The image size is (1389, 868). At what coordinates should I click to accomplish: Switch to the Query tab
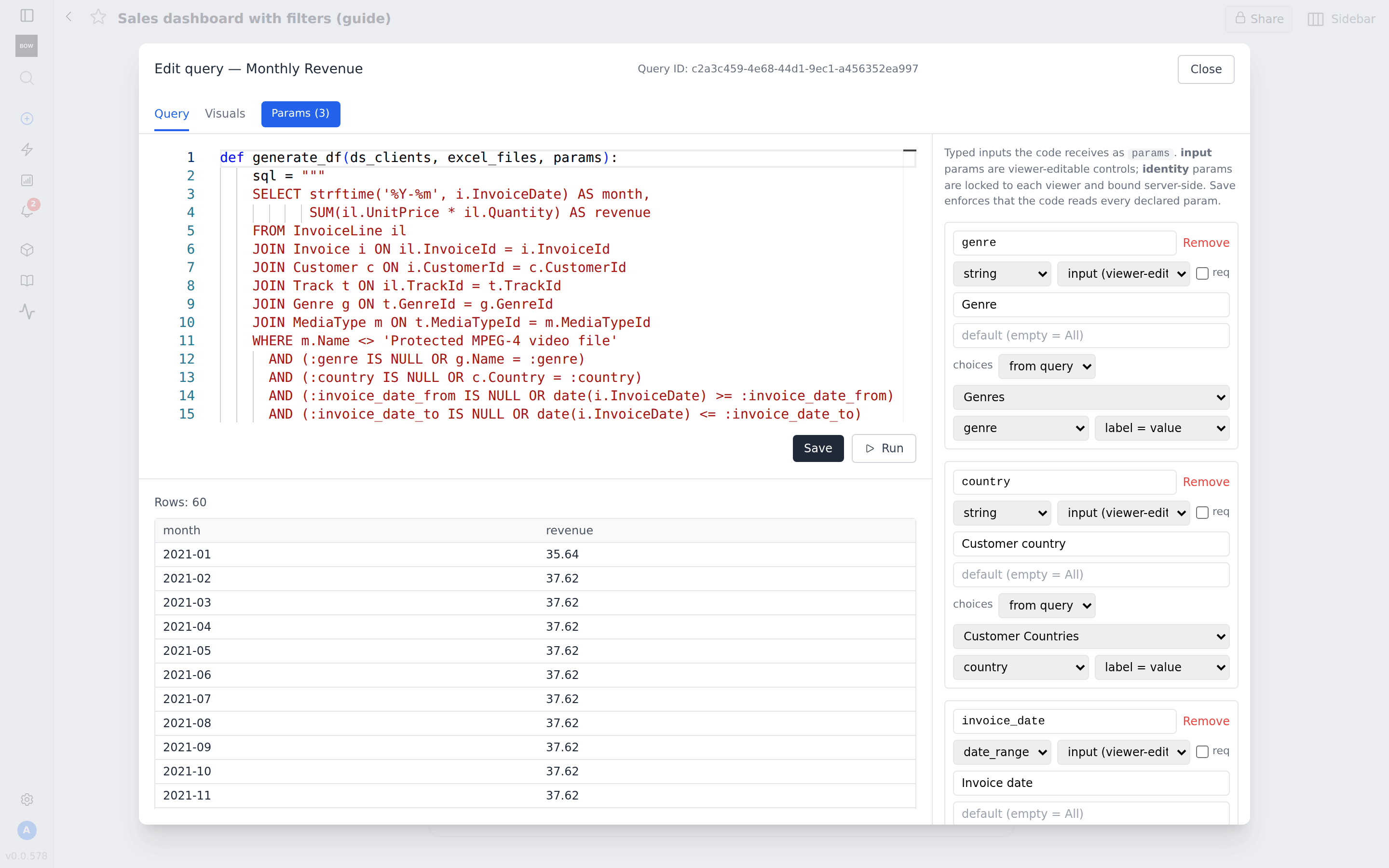coord(172,114)
